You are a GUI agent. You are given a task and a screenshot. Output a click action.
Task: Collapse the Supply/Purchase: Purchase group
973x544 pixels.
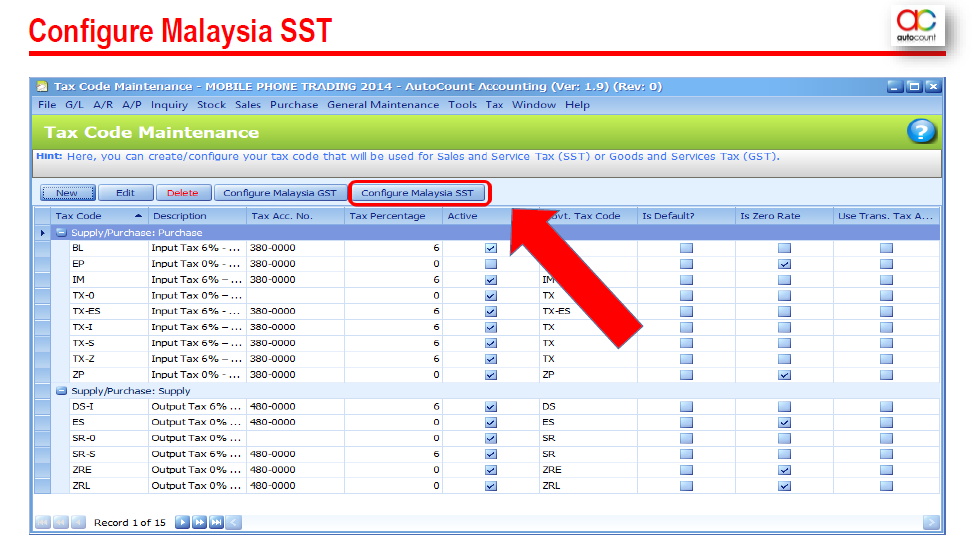pos(61,233)
